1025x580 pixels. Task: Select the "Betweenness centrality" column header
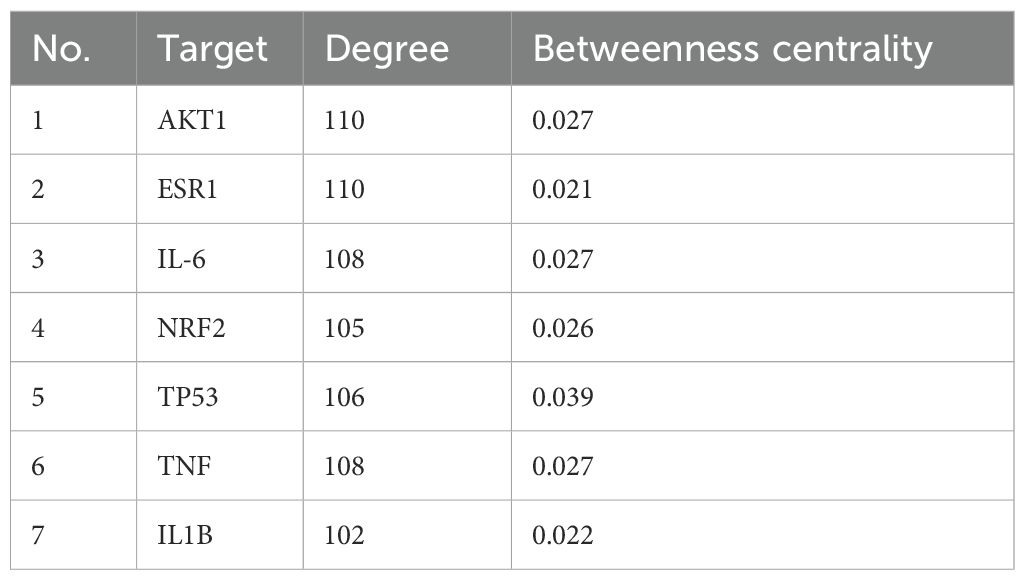click(x=732, y=49)
